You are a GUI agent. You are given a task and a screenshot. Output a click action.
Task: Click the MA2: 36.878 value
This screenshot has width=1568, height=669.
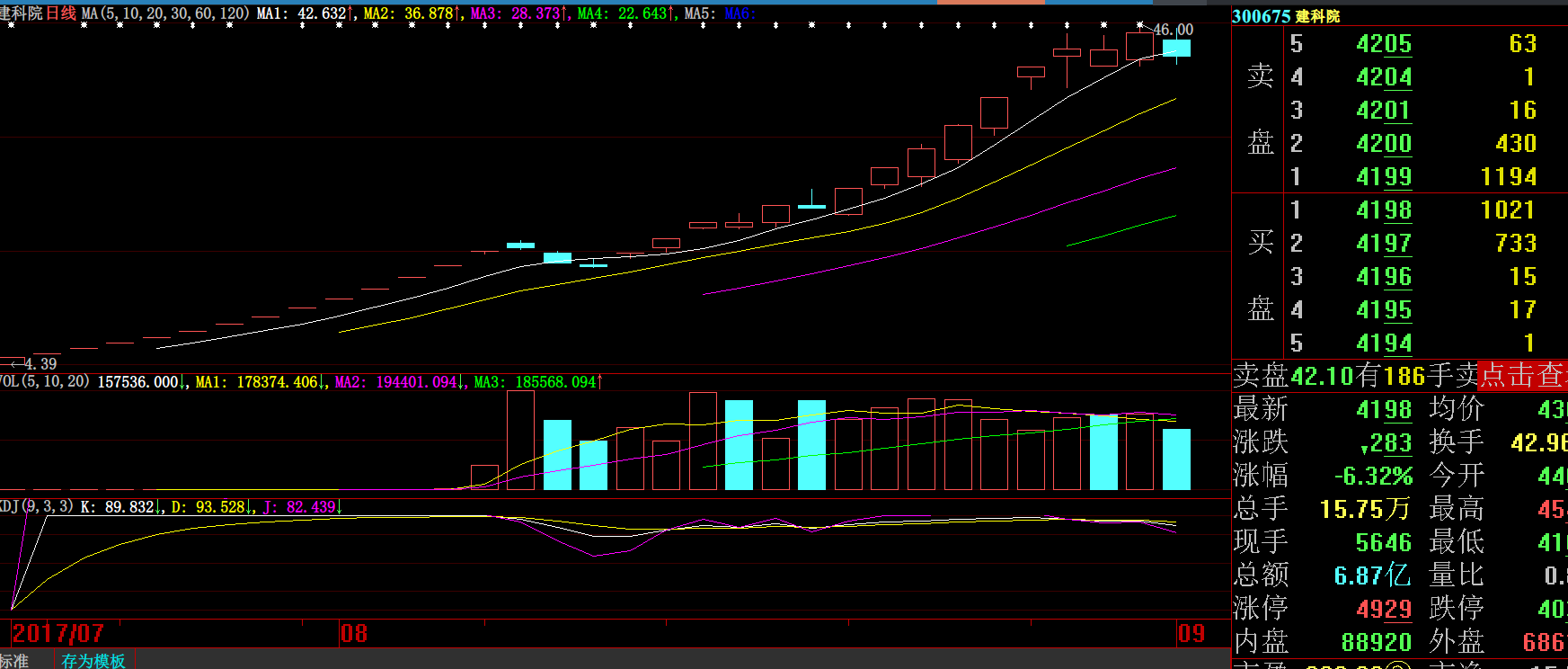(412, 13)
